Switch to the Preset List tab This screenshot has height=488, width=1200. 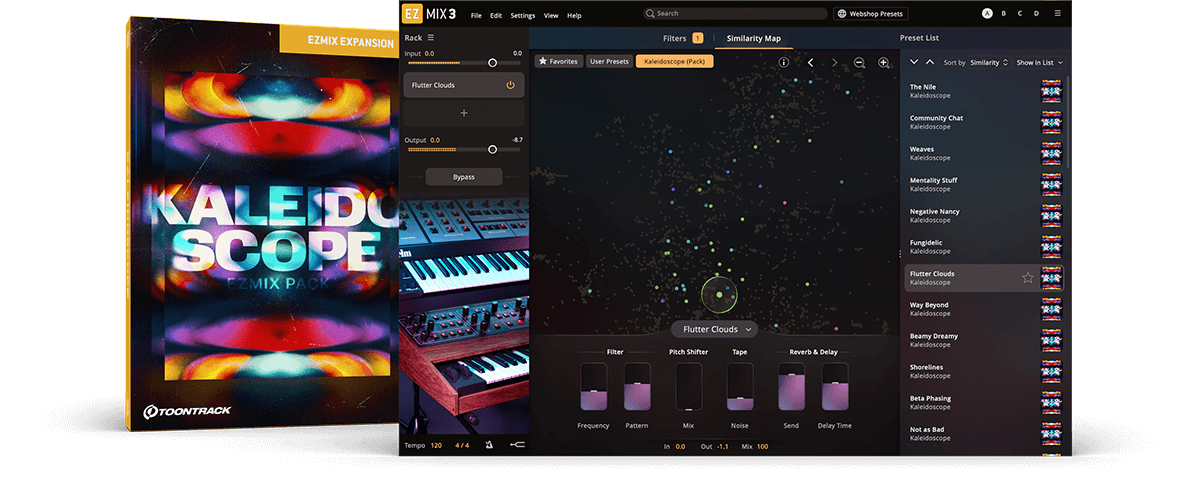[x=919, y=38]
